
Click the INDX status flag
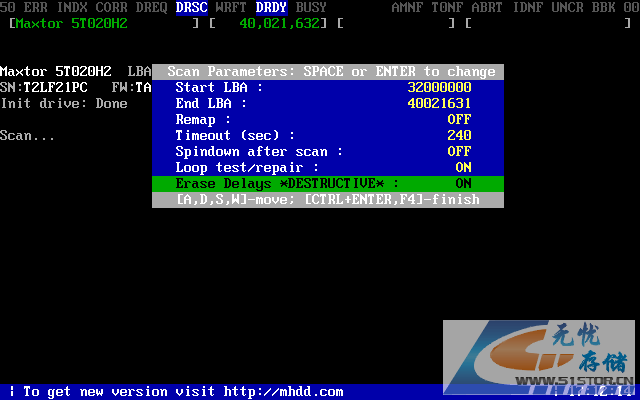point(72,7)
